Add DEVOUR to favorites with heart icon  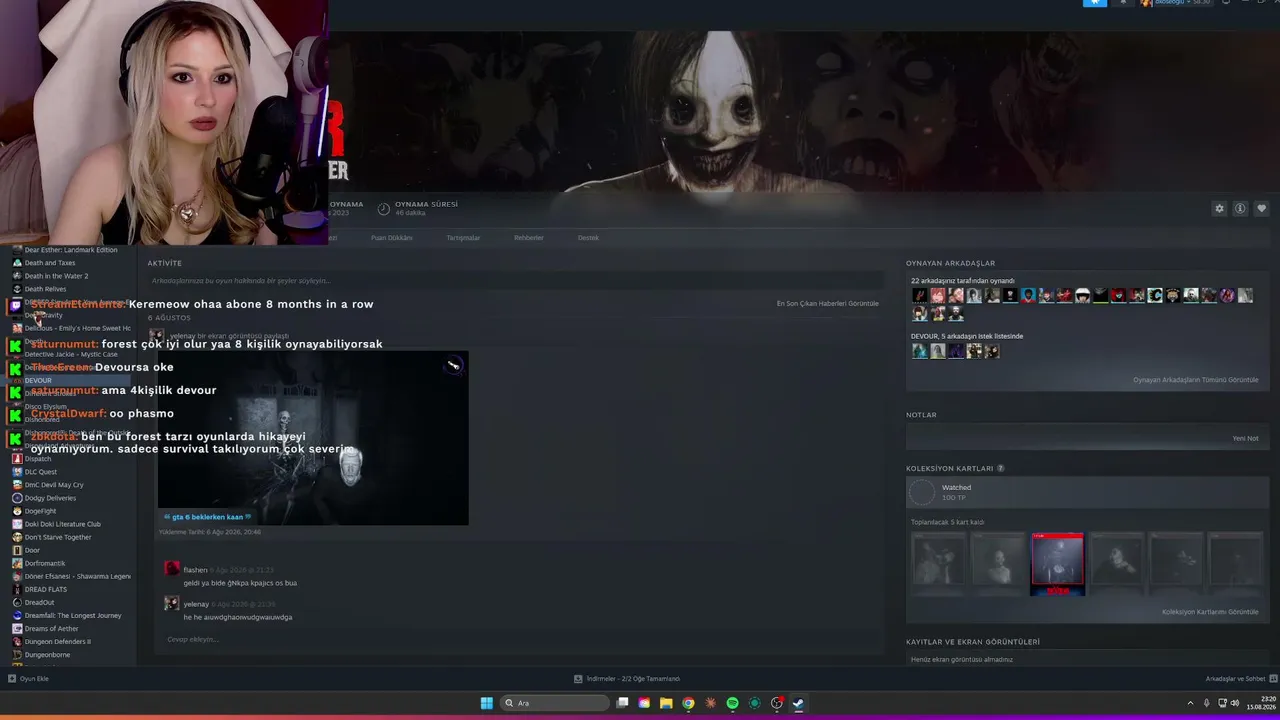point(1261,208)
